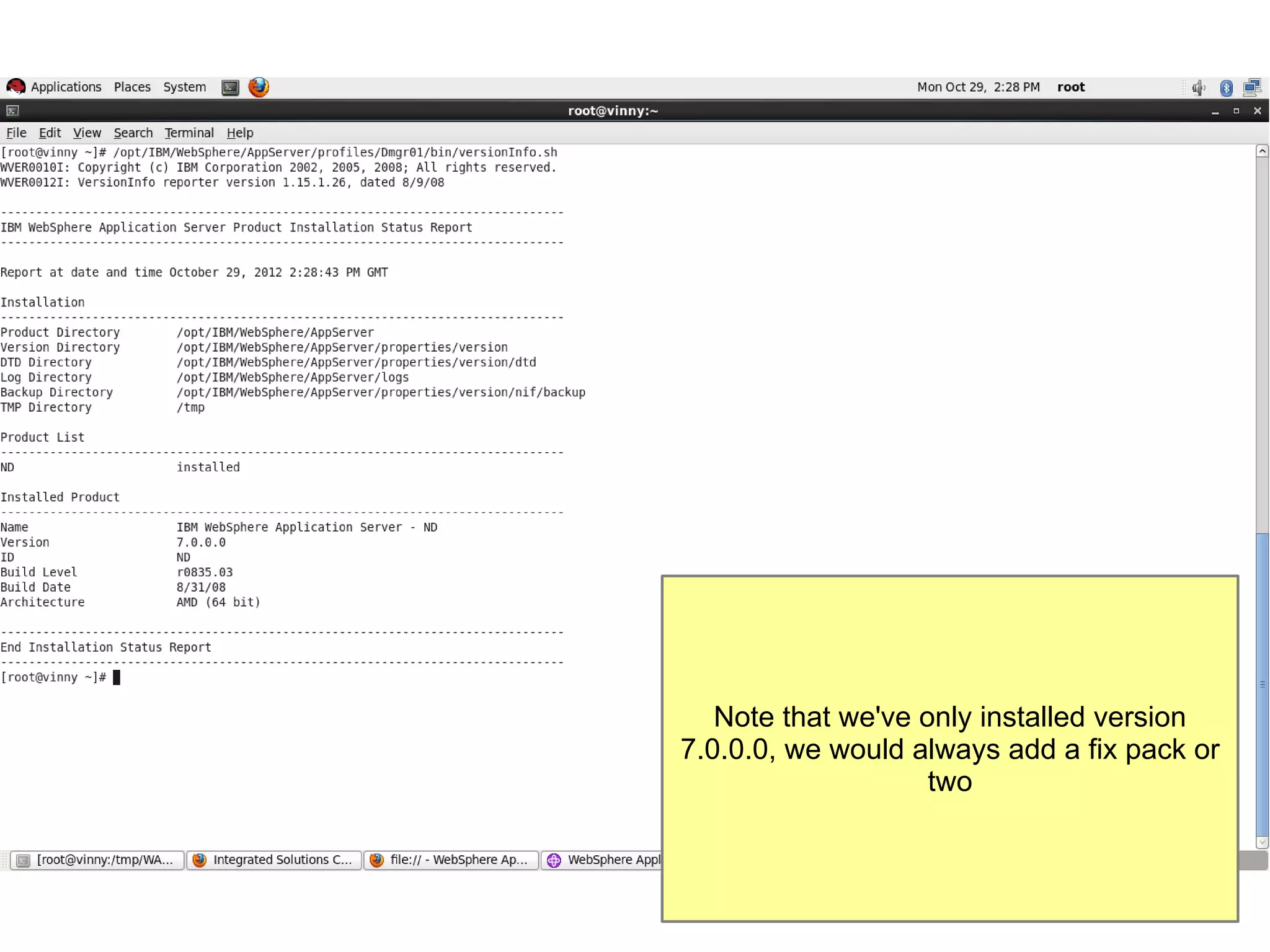Launch Firefox from panel icon
Viewport: 1270px width, 952px height.
[259, 87]
